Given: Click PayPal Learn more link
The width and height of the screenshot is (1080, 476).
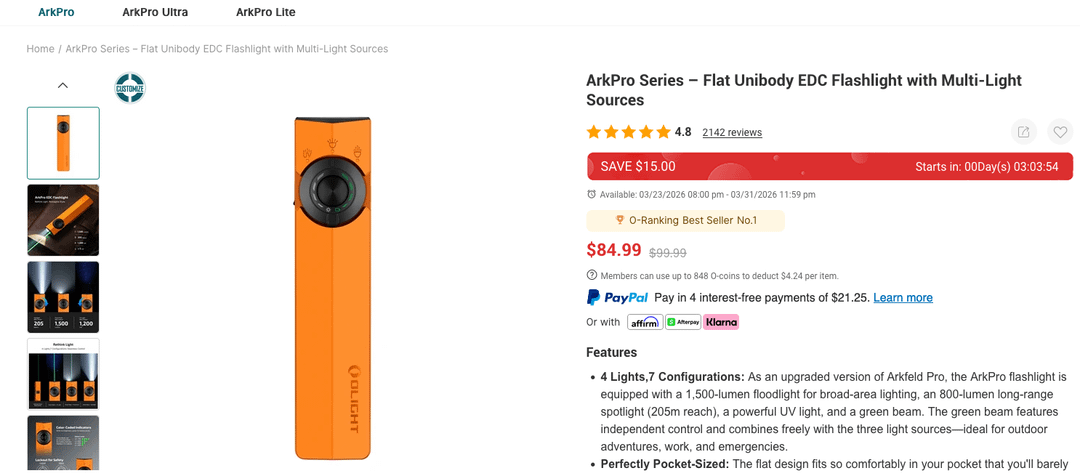Looking at the screenshot, I should [903, 298].
